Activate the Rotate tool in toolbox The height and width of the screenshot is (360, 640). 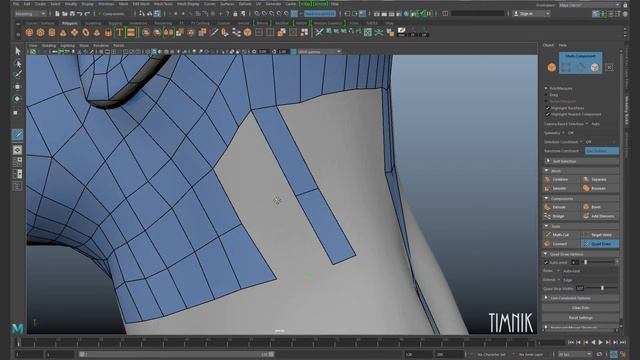tap(18, 99)
